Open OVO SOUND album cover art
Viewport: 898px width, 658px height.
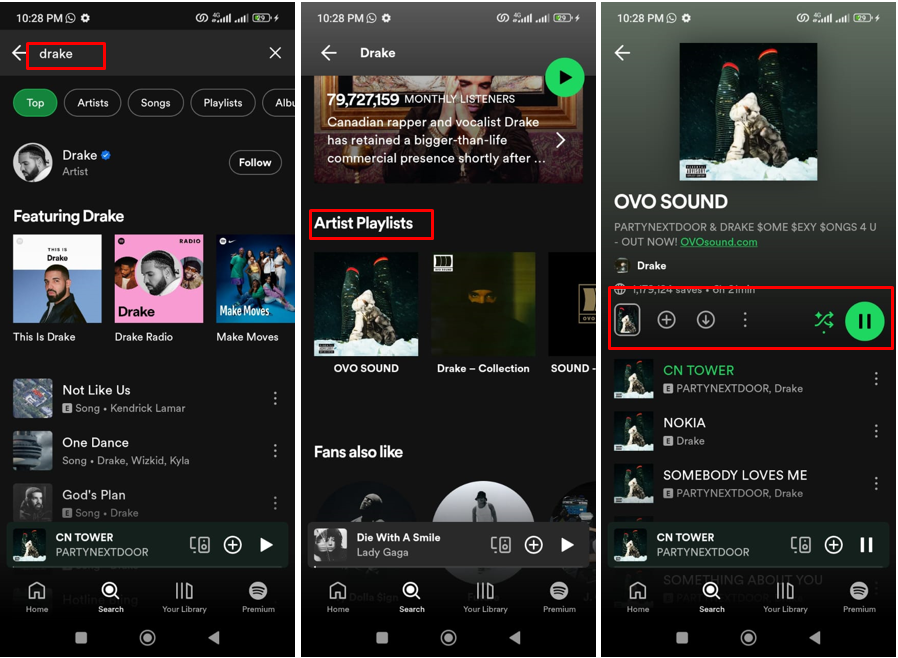pyautogui.click(x=748, y=112)
